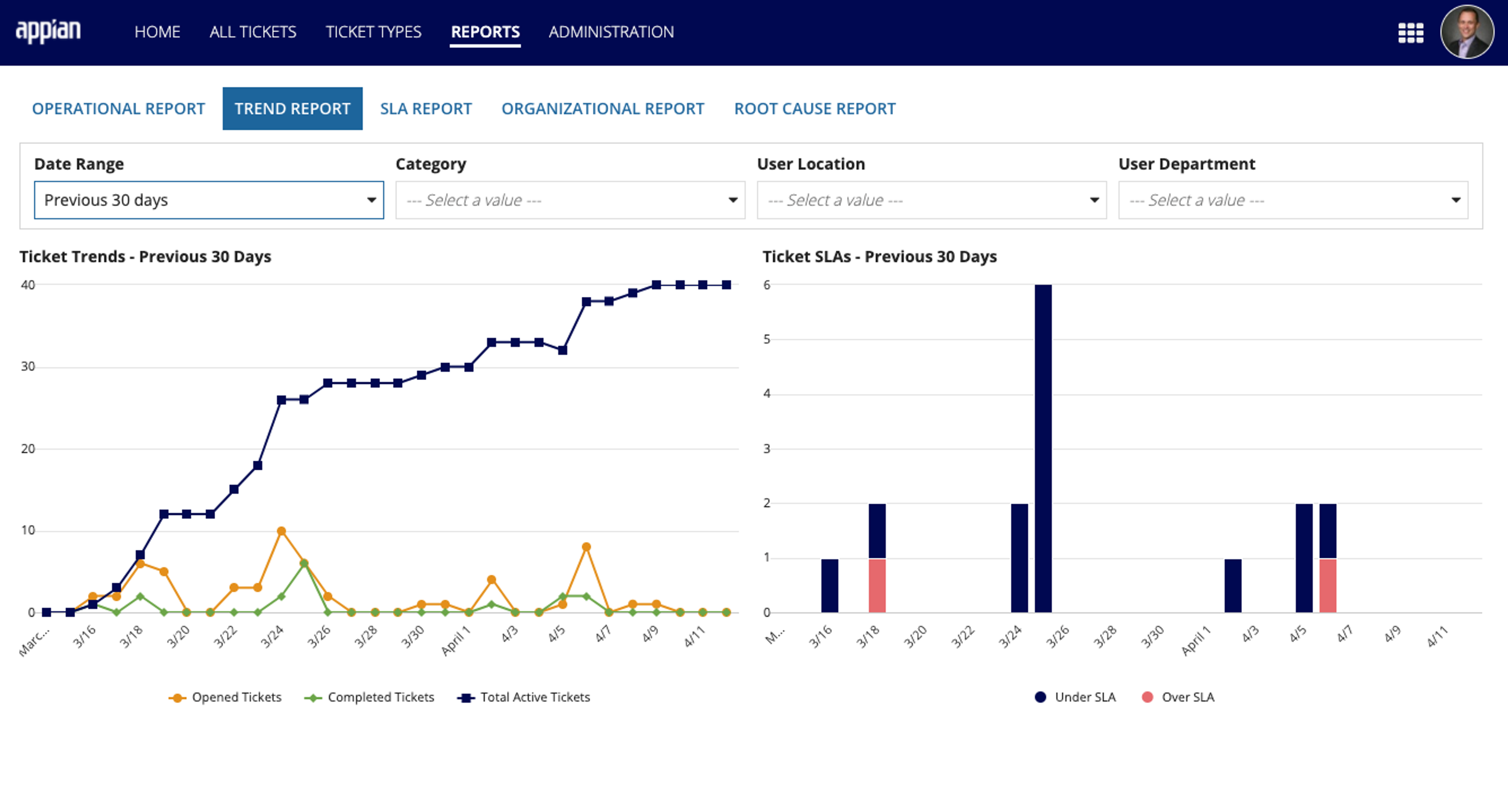Switch to the OPERATIONAL REPORT tab

click(x=118, y=109)
